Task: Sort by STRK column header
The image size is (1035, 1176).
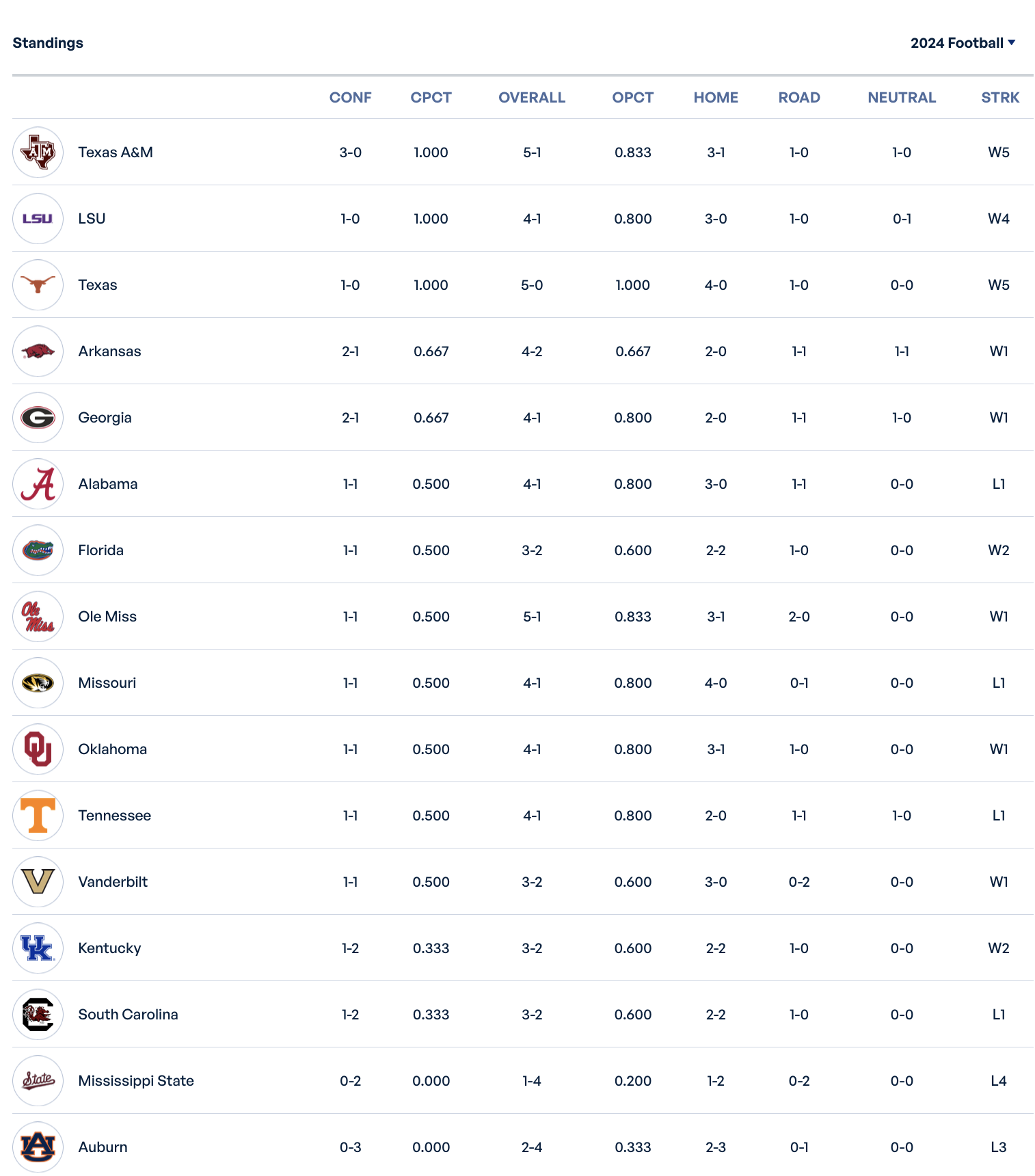Action: (999, 98)
